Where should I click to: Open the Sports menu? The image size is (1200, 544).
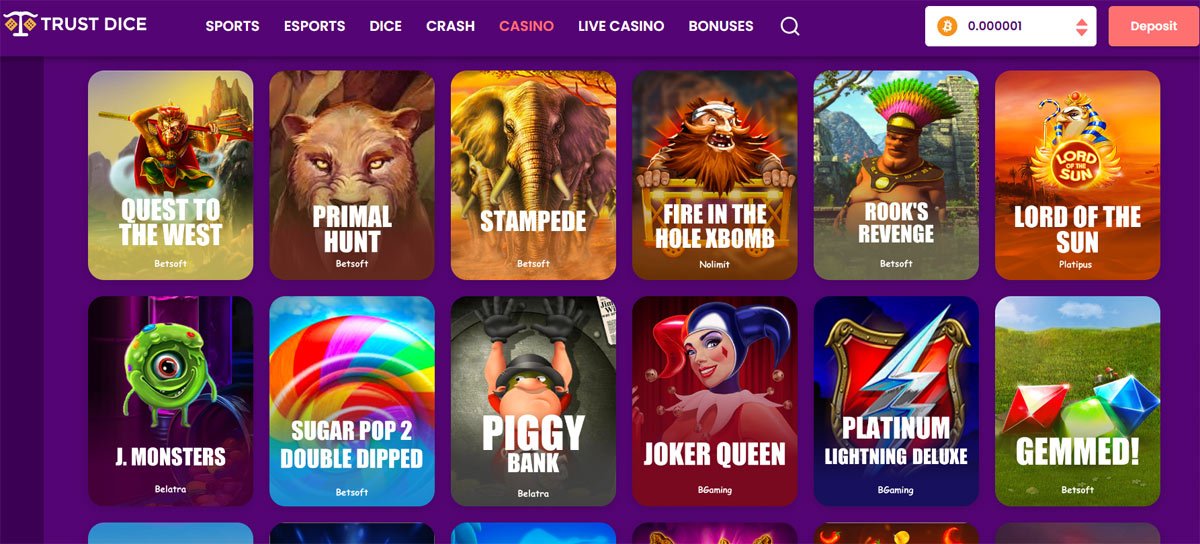232,26
